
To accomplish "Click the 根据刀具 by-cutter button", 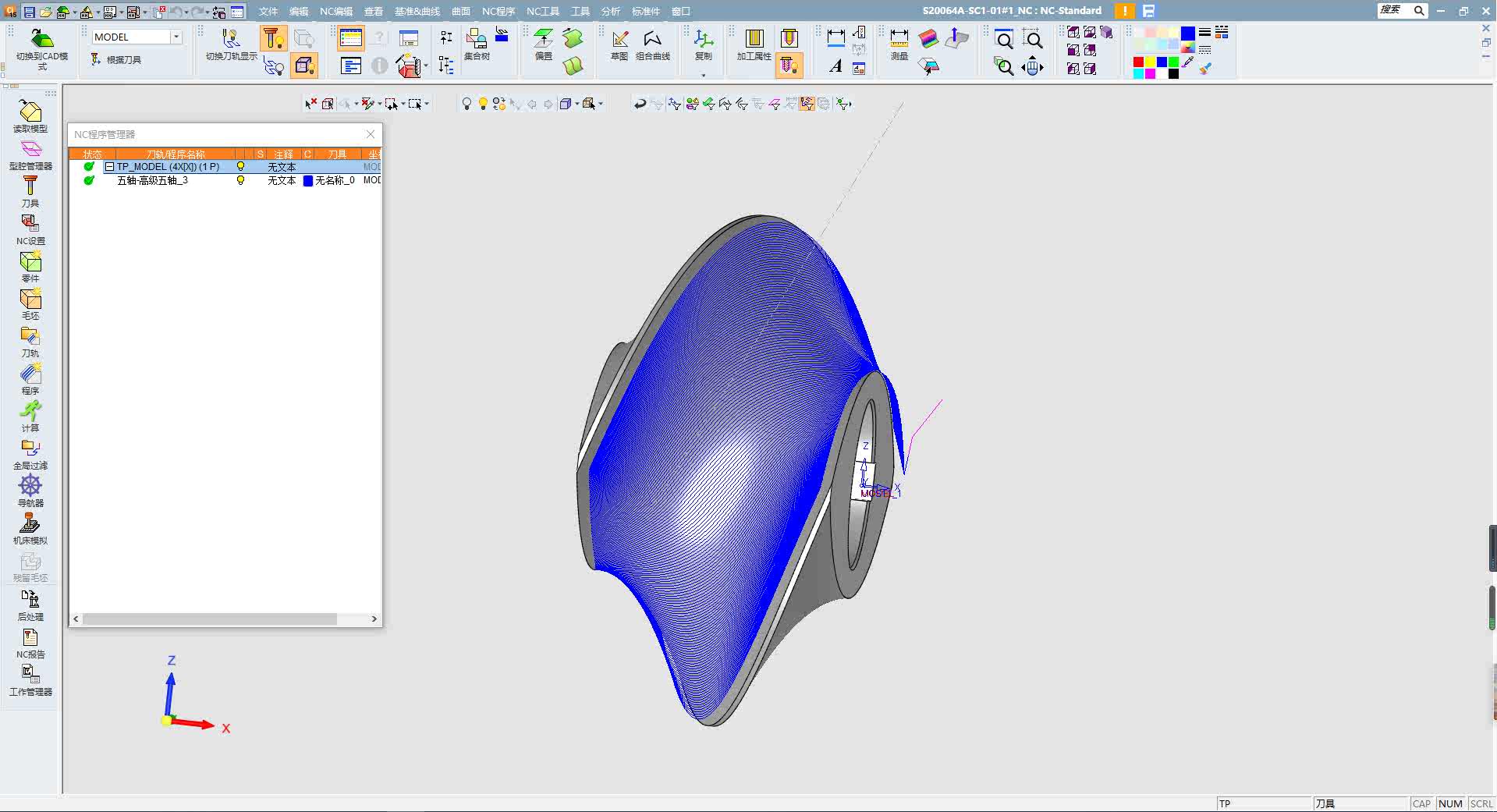I will tap(116, 59).
